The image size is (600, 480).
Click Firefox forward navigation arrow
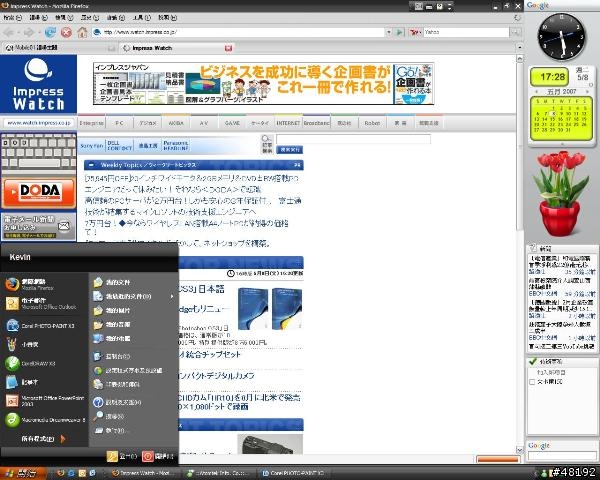click(29, 33)
